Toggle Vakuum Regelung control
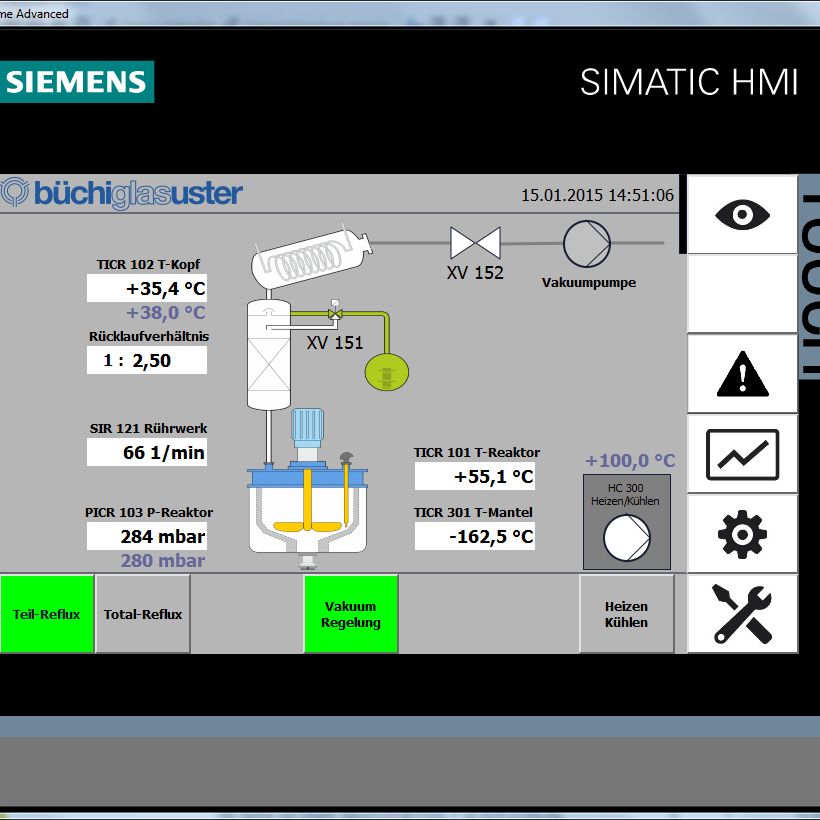Viewport: 820px width, 820px height. click(351, 614)
